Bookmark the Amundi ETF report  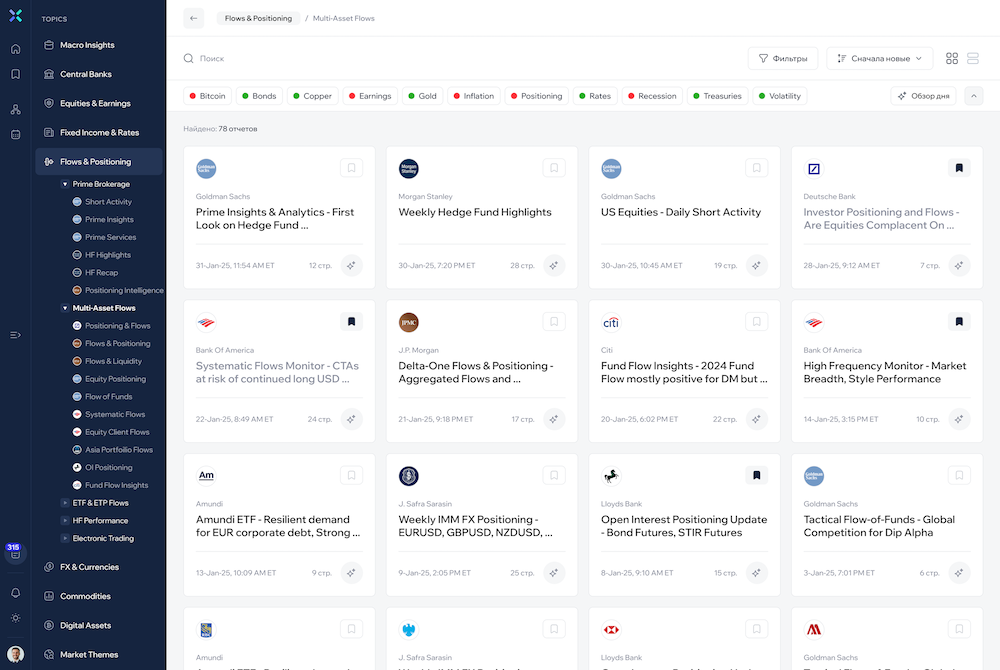pyautogui.click(x=351, y=476)
